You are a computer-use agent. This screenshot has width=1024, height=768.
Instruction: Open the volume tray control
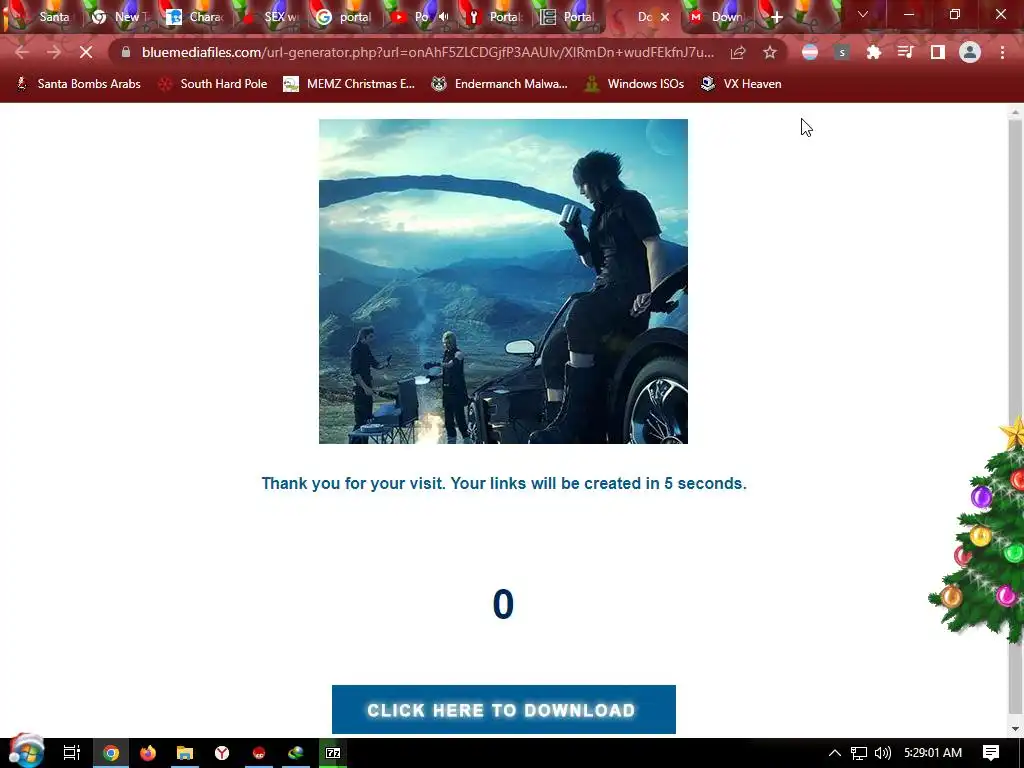click(x=882, y=753)
